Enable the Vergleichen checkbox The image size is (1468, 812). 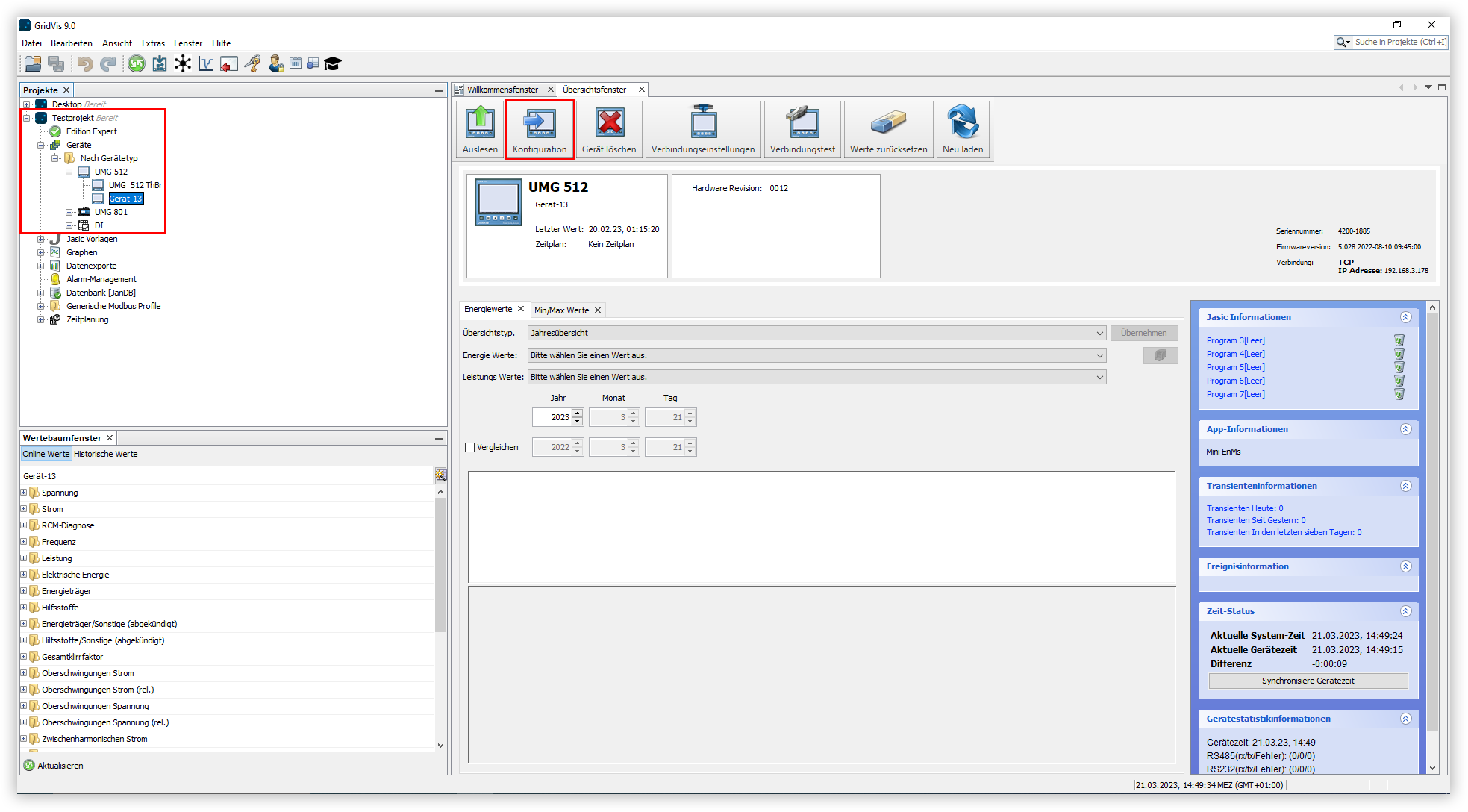[x=470, y=446]
